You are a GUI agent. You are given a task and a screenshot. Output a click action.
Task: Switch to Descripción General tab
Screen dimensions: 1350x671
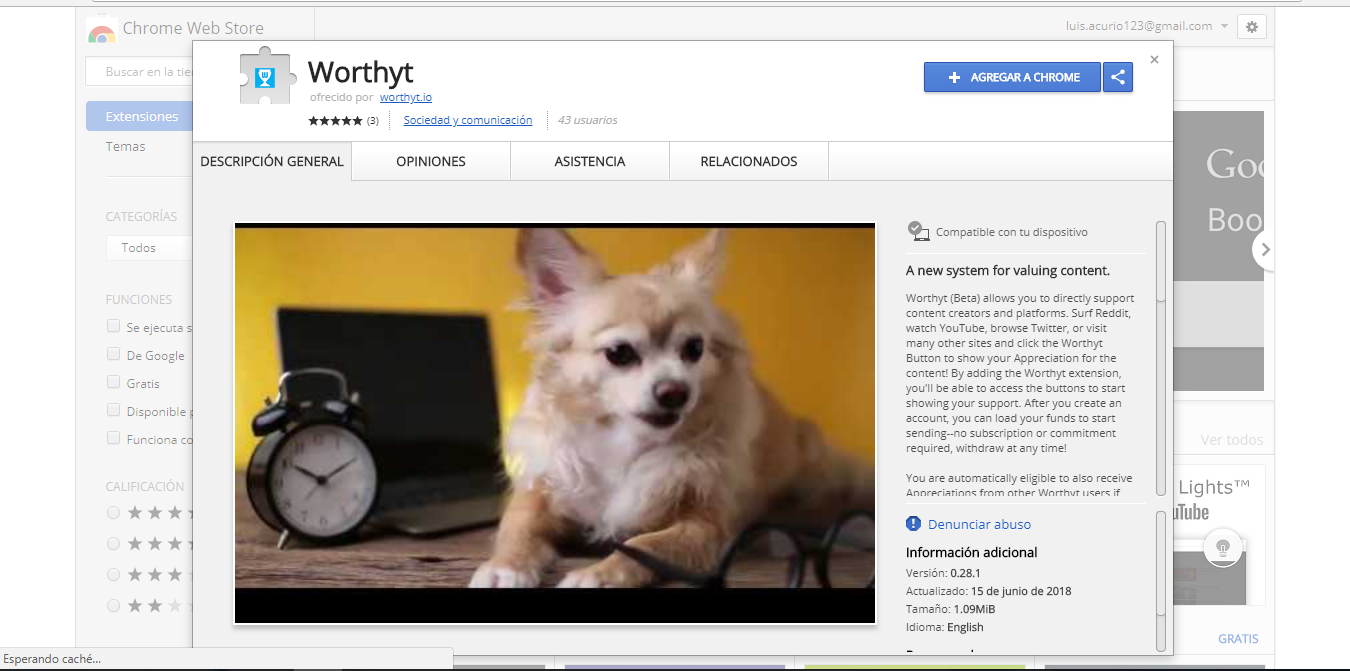[x=272, y=161]
